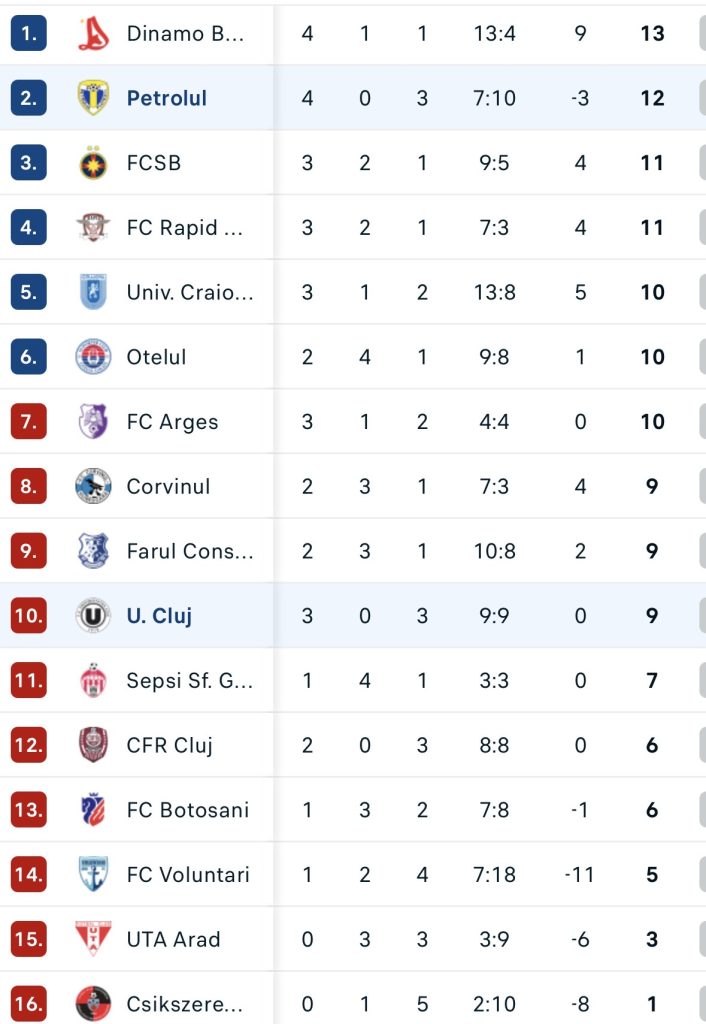Tap the Corvinul raven crest
706x1024 pixels.
pos(93,486)
